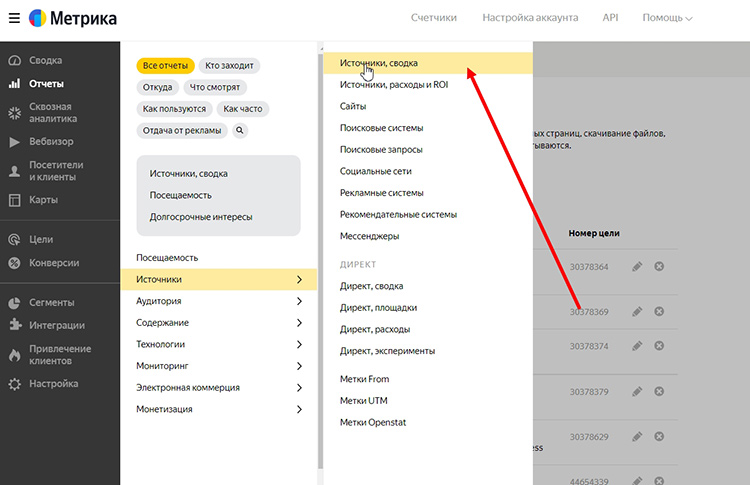Open Долгосрочные интересы from recent reports
Image resolution: width=750 pixels, height=485 pixels.
[x=201, y=217]
